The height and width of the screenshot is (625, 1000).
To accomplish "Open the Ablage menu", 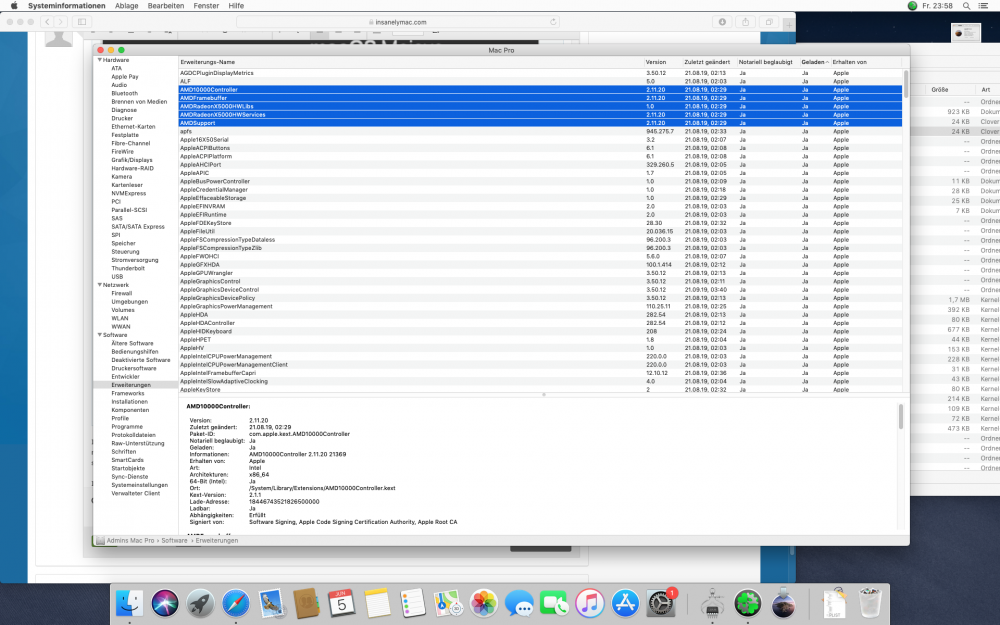I will pyautogui.click(x=126, y=6).
